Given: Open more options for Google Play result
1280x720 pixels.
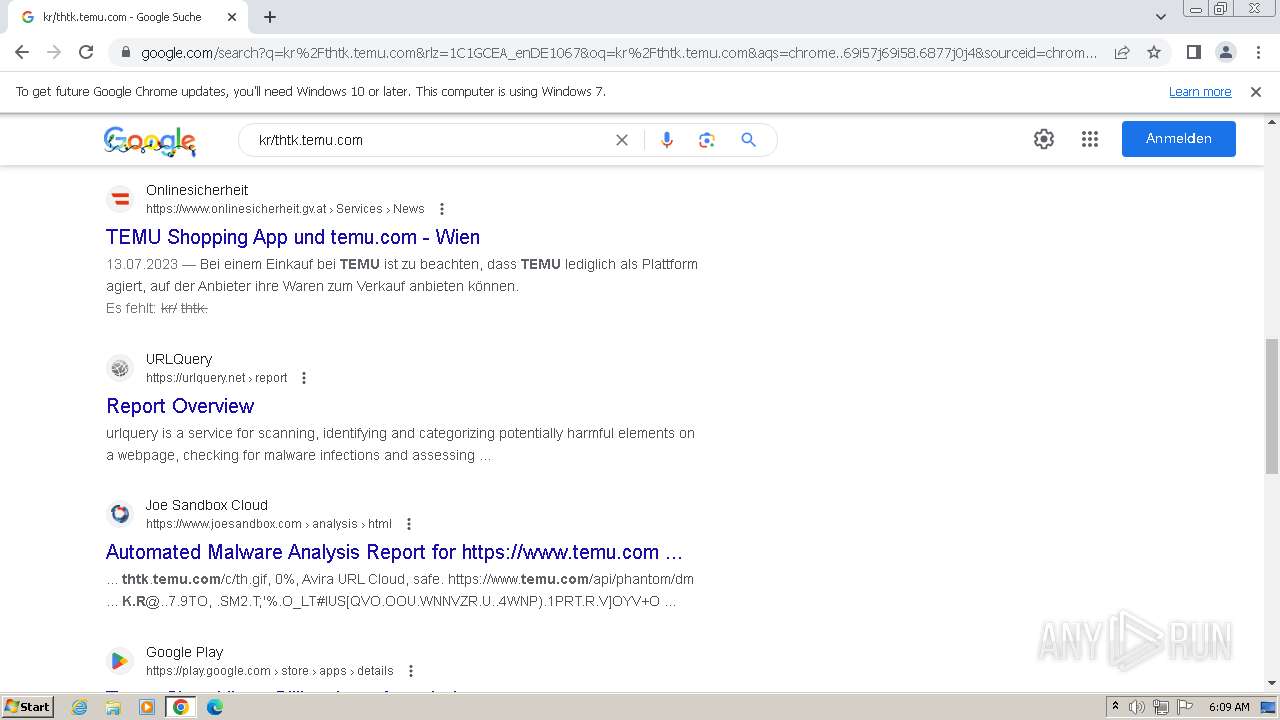Looking at the screenshot, I should pyautogui.click(x=411, y=671).
